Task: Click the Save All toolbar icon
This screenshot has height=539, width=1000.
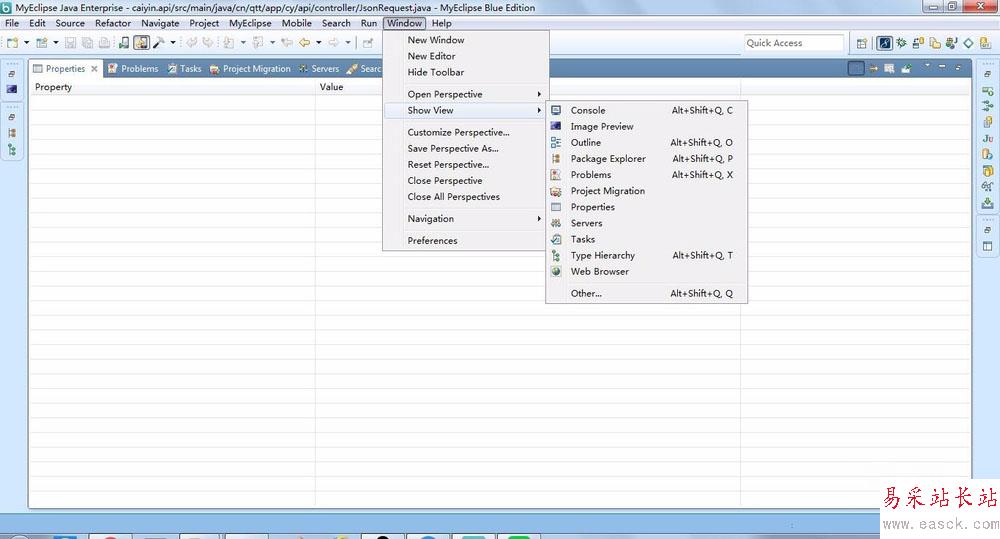Action: tap(87, 43)
